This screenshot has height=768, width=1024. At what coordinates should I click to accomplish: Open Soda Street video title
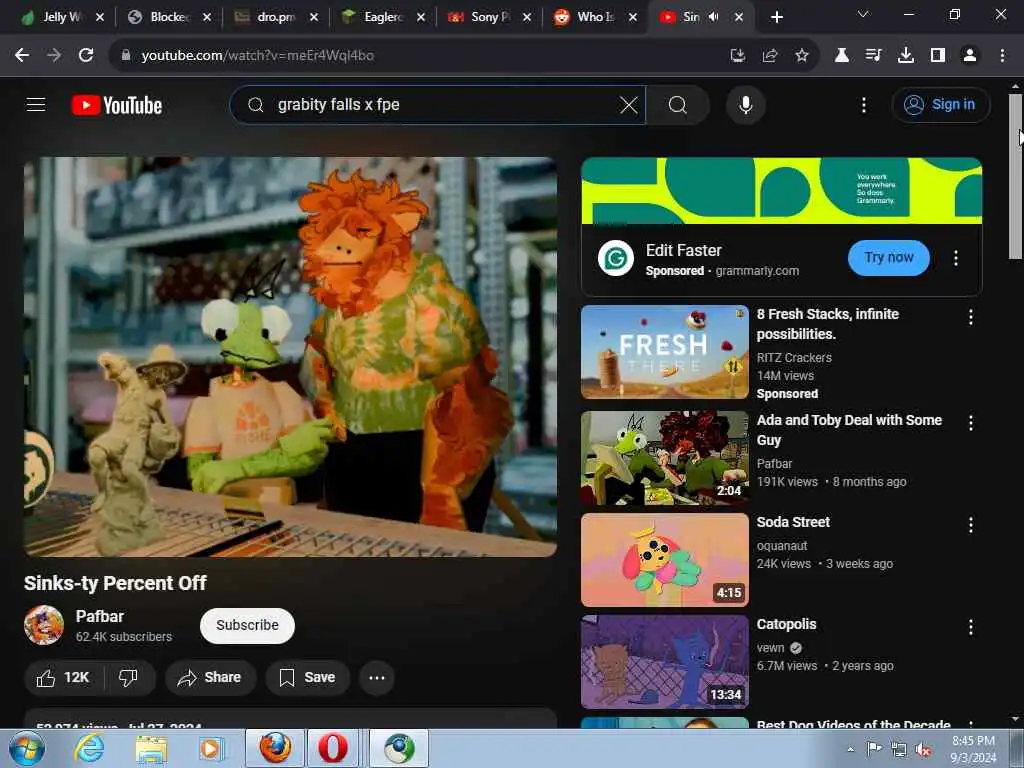[x=793, y=522]
